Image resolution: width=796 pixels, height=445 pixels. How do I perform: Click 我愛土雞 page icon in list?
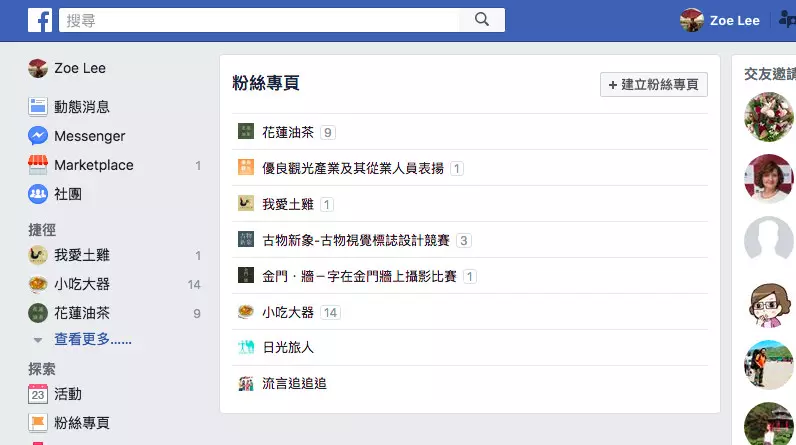tap(246, 203)
